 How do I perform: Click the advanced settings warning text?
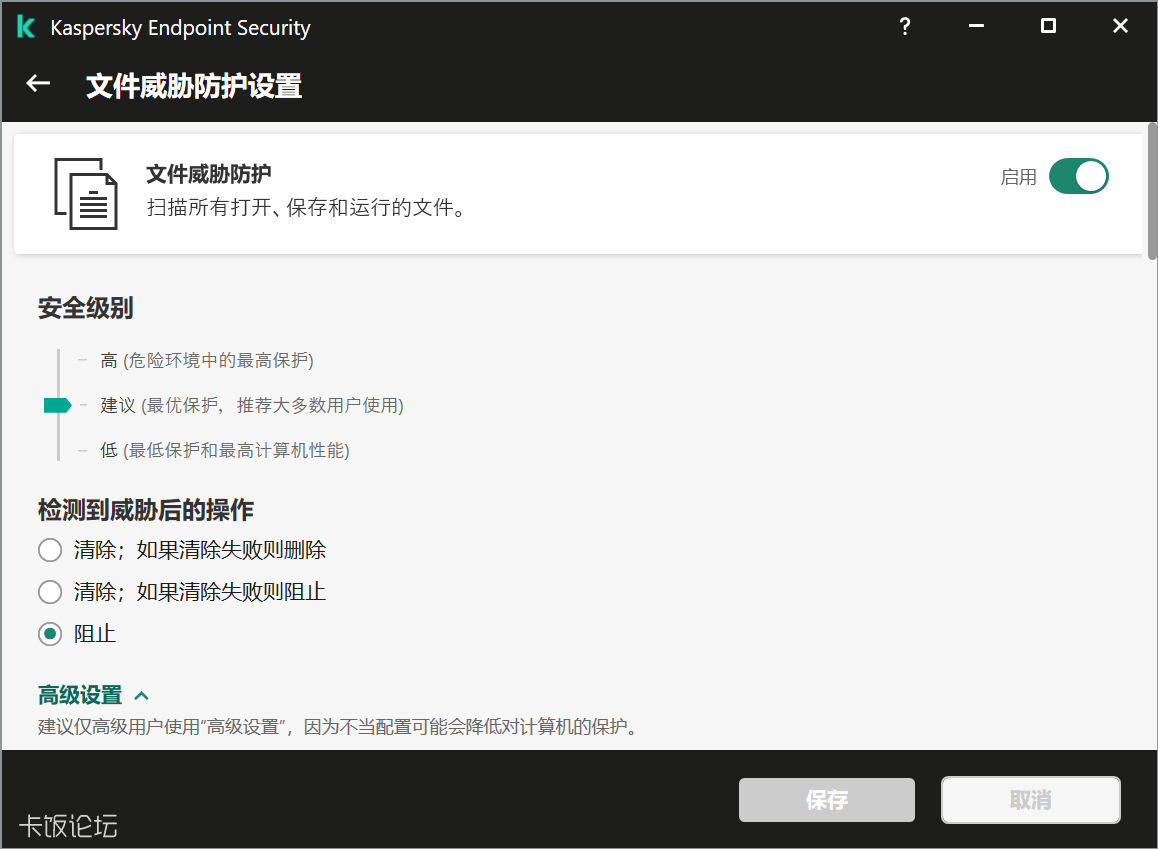click(x=338, y=727)
